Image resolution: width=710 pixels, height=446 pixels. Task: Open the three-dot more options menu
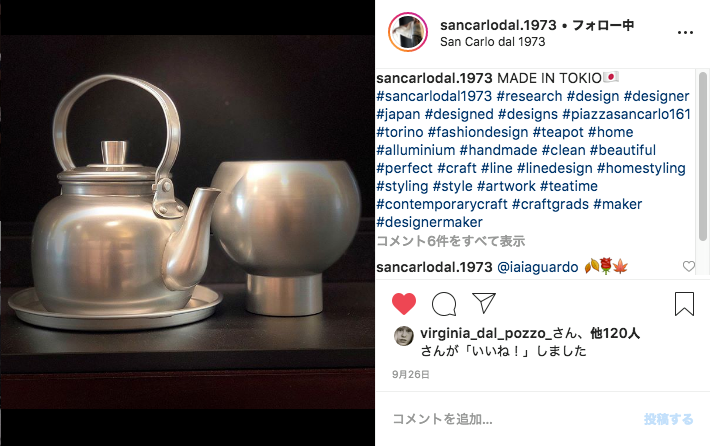pyautogui.click(x=685, y=33)
